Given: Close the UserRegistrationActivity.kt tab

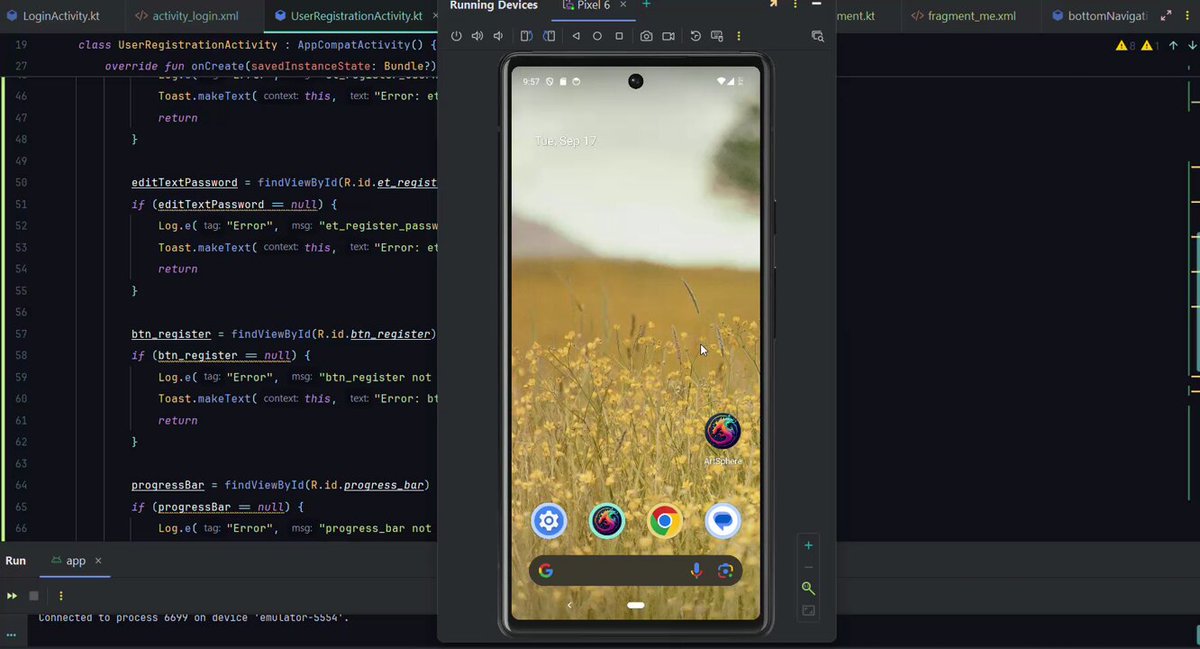Looking at the screenshot, I should [434, 16].
